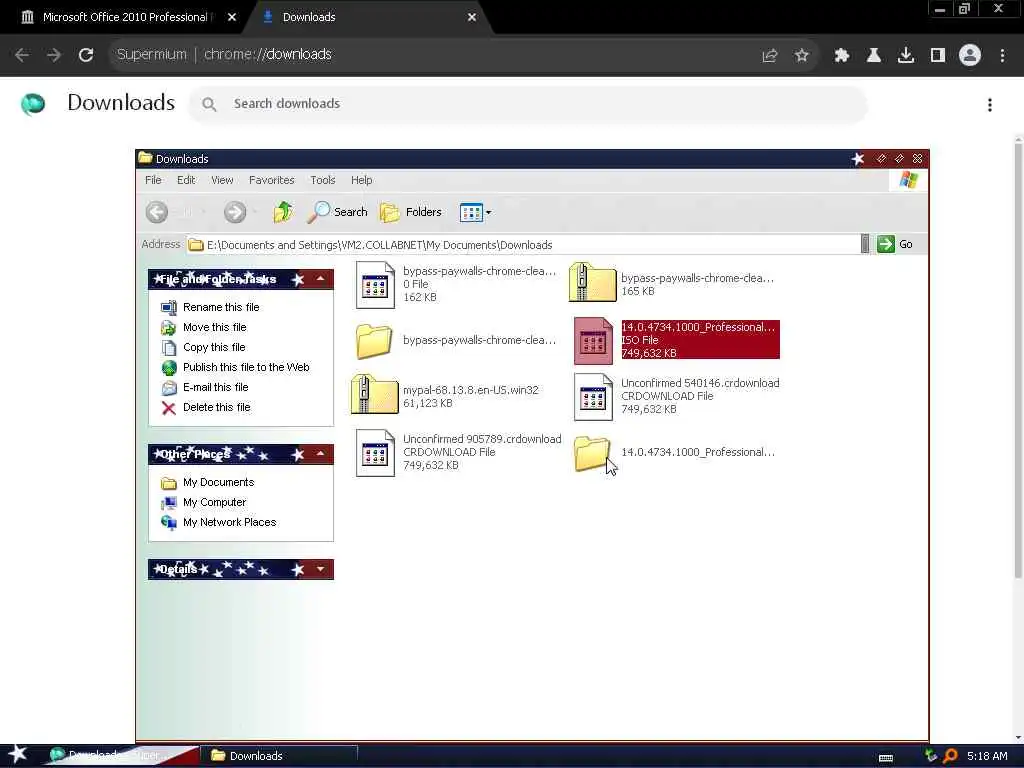Click the Search downloads field
Screen dimensions: 1024x768
pos(528,104)
